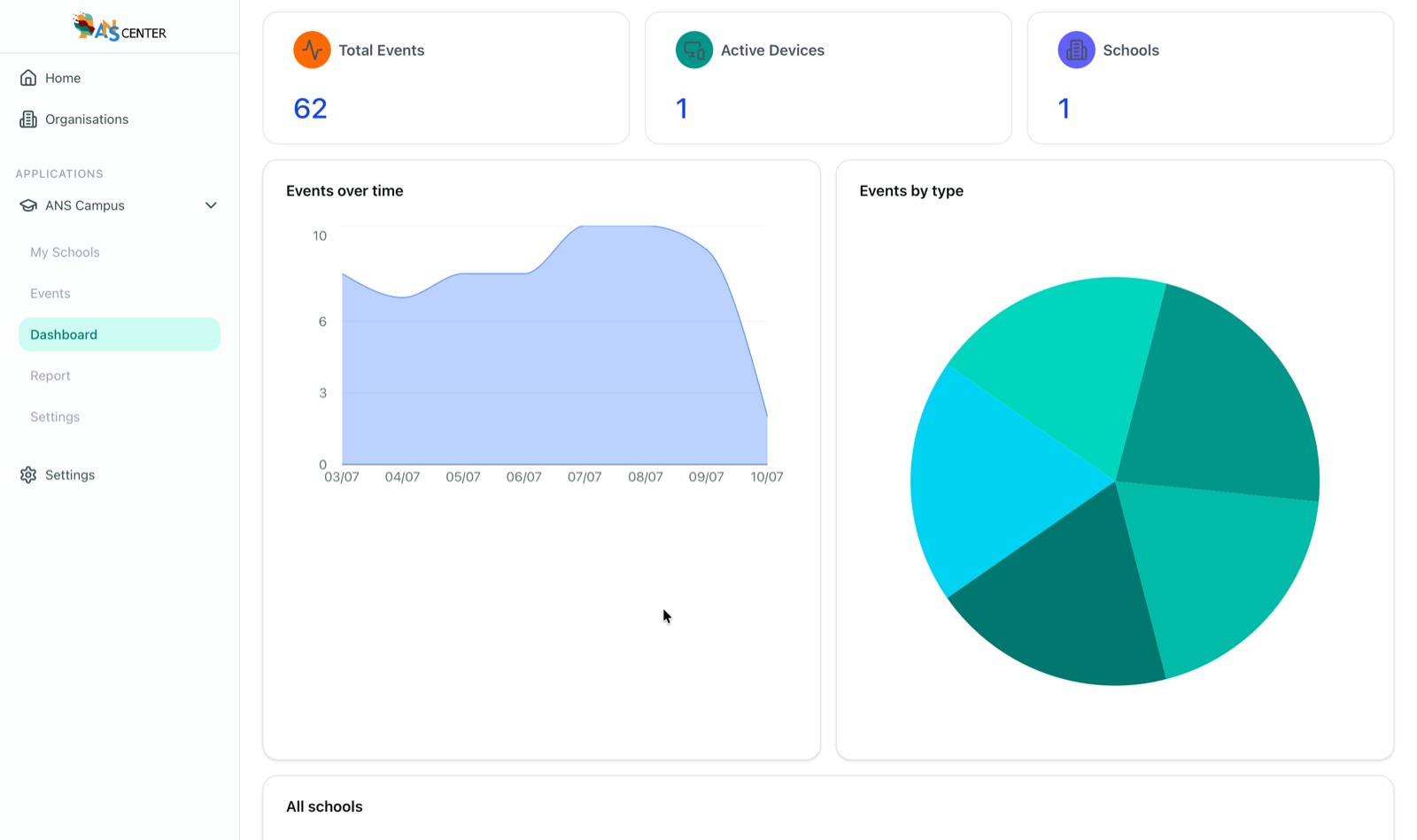Click the ANS Center logo

[x=120, y=27]
